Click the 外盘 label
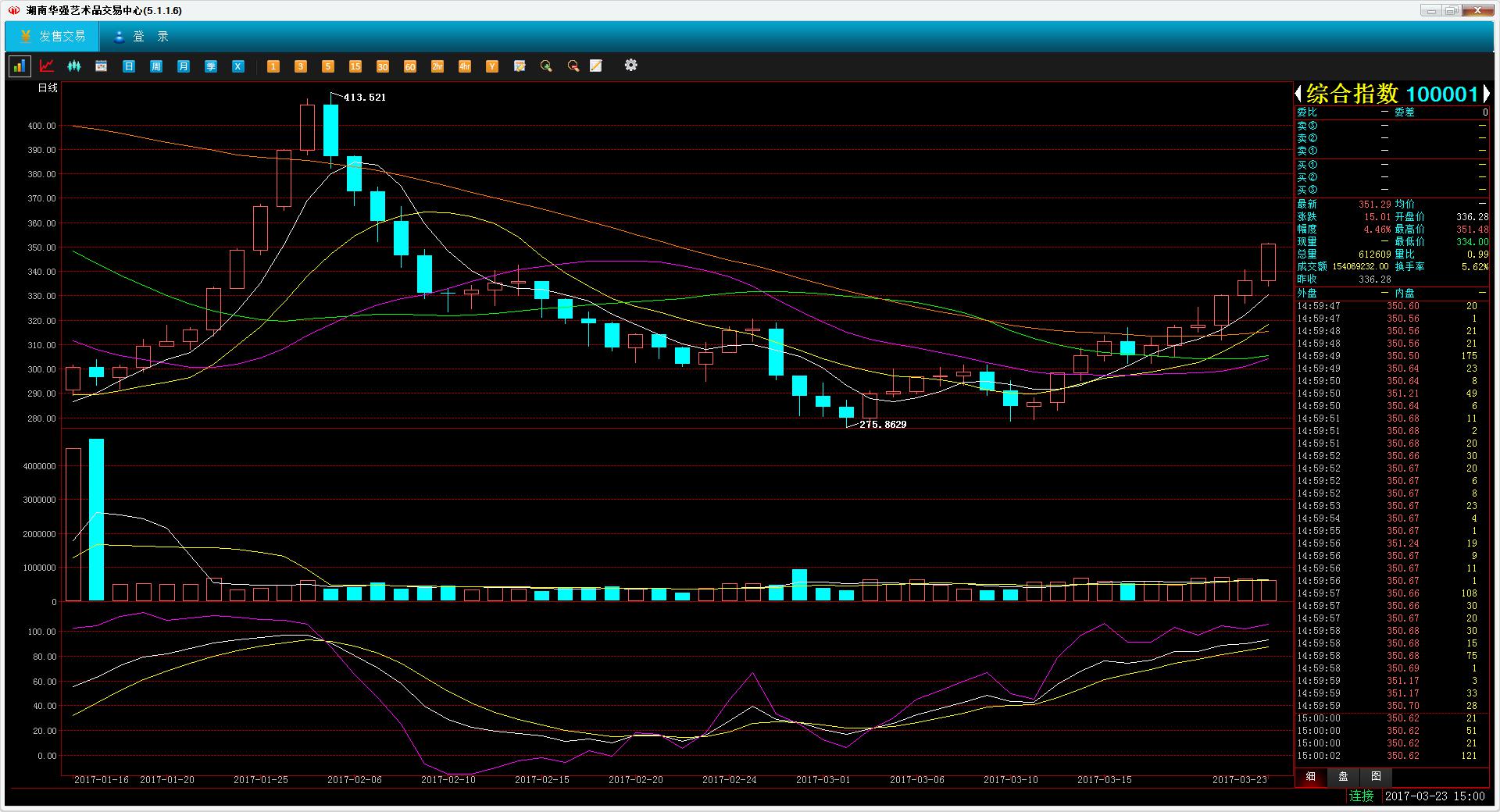 (1307, 293)
